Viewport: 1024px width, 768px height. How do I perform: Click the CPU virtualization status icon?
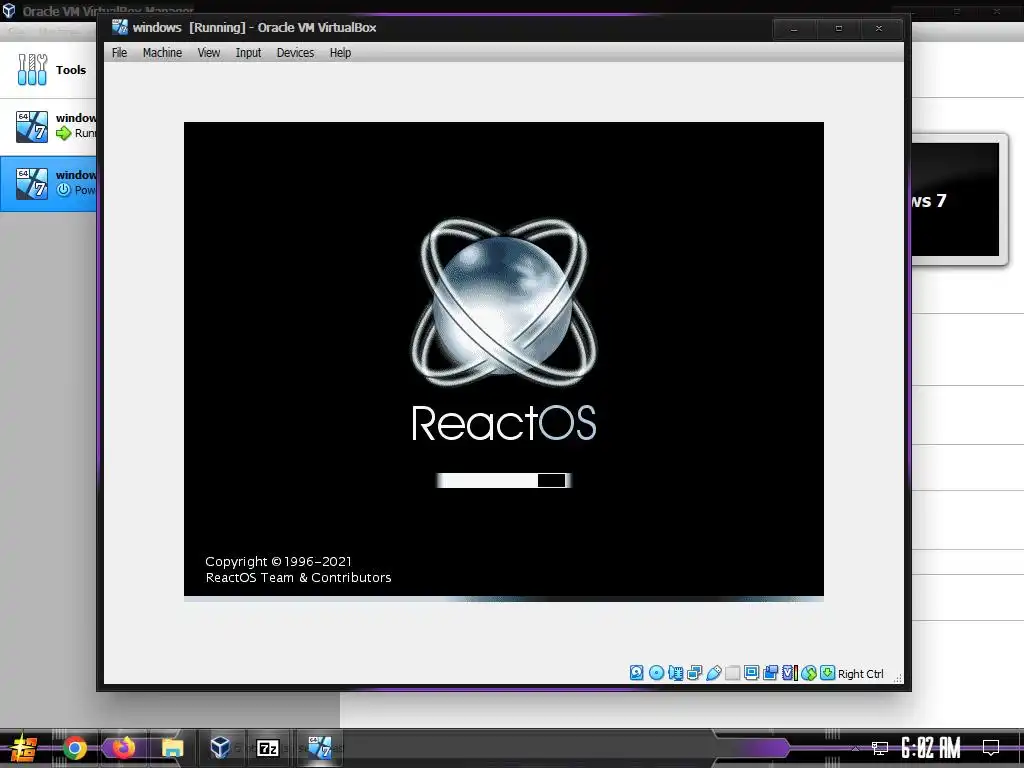tap(790, 673)
